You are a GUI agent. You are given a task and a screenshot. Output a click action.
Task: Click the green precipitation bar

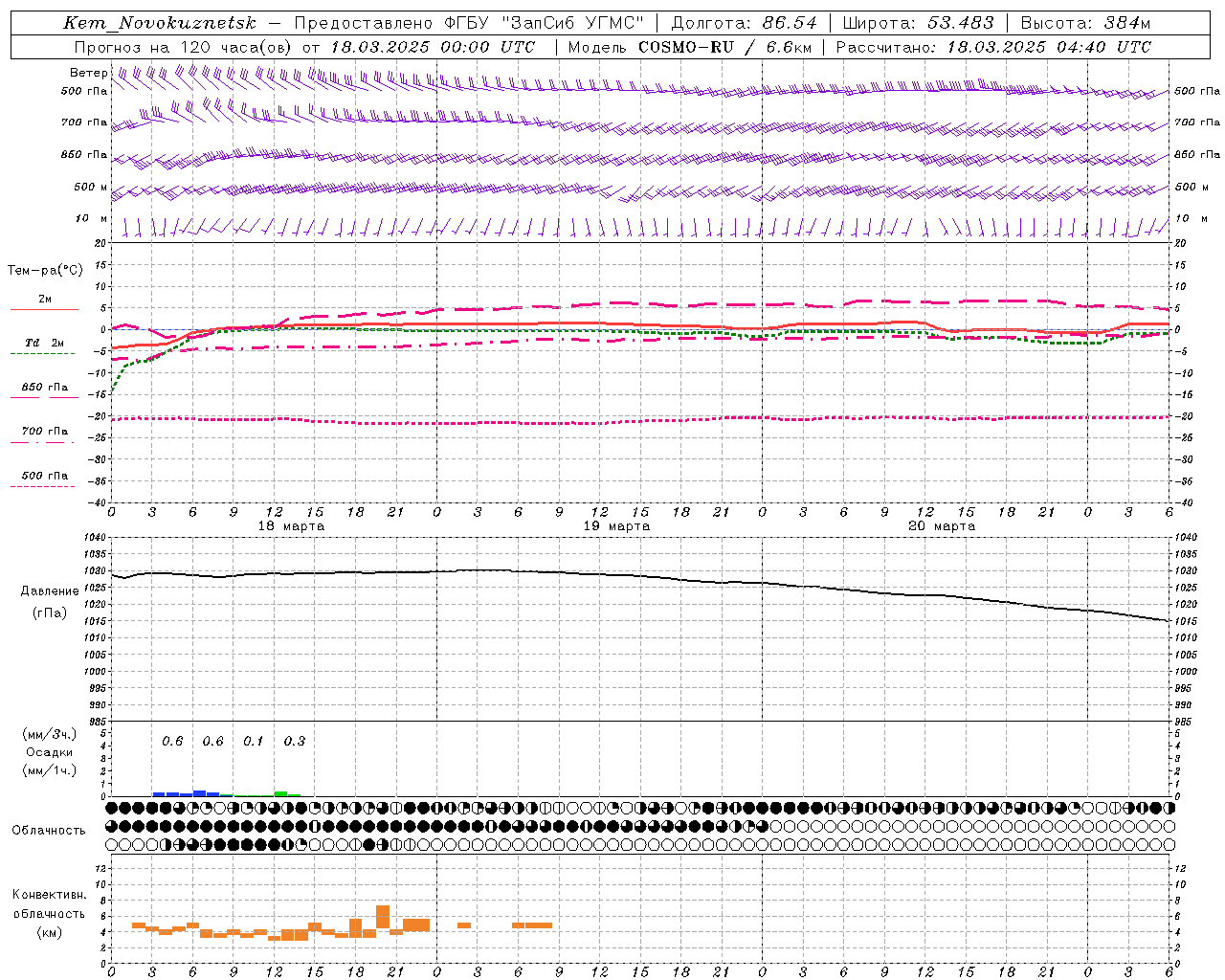tap(281, 793)
